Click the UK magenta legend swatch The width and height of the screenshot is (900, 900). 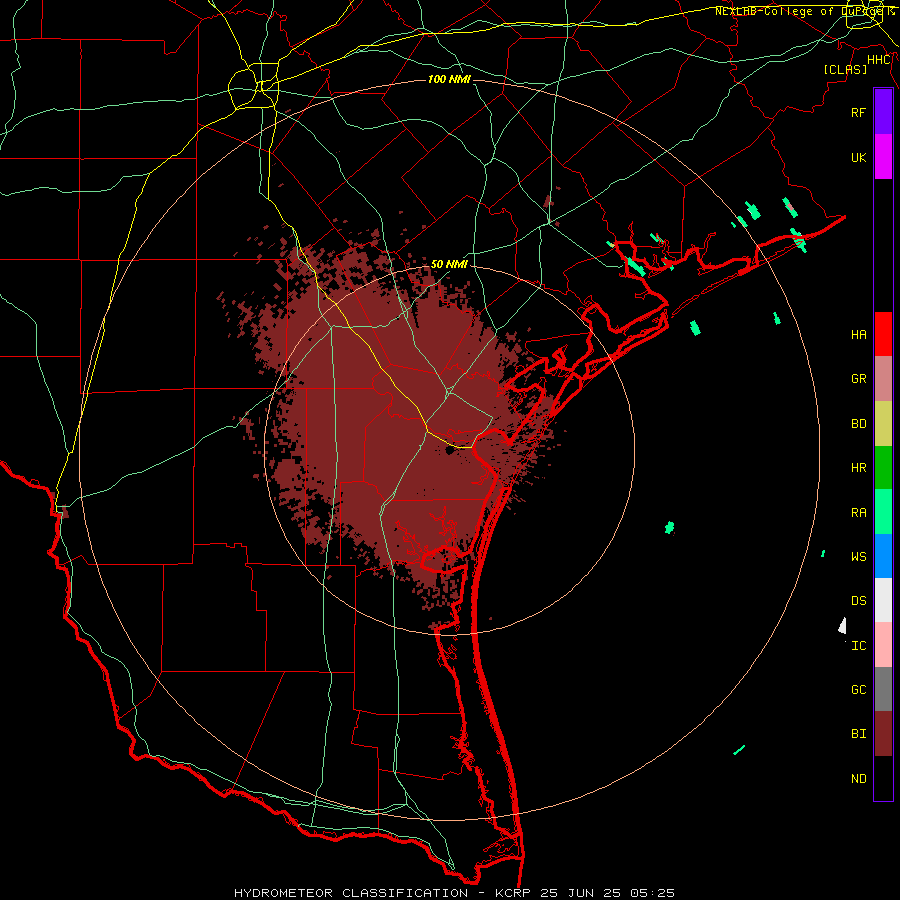tap(883, 157)
